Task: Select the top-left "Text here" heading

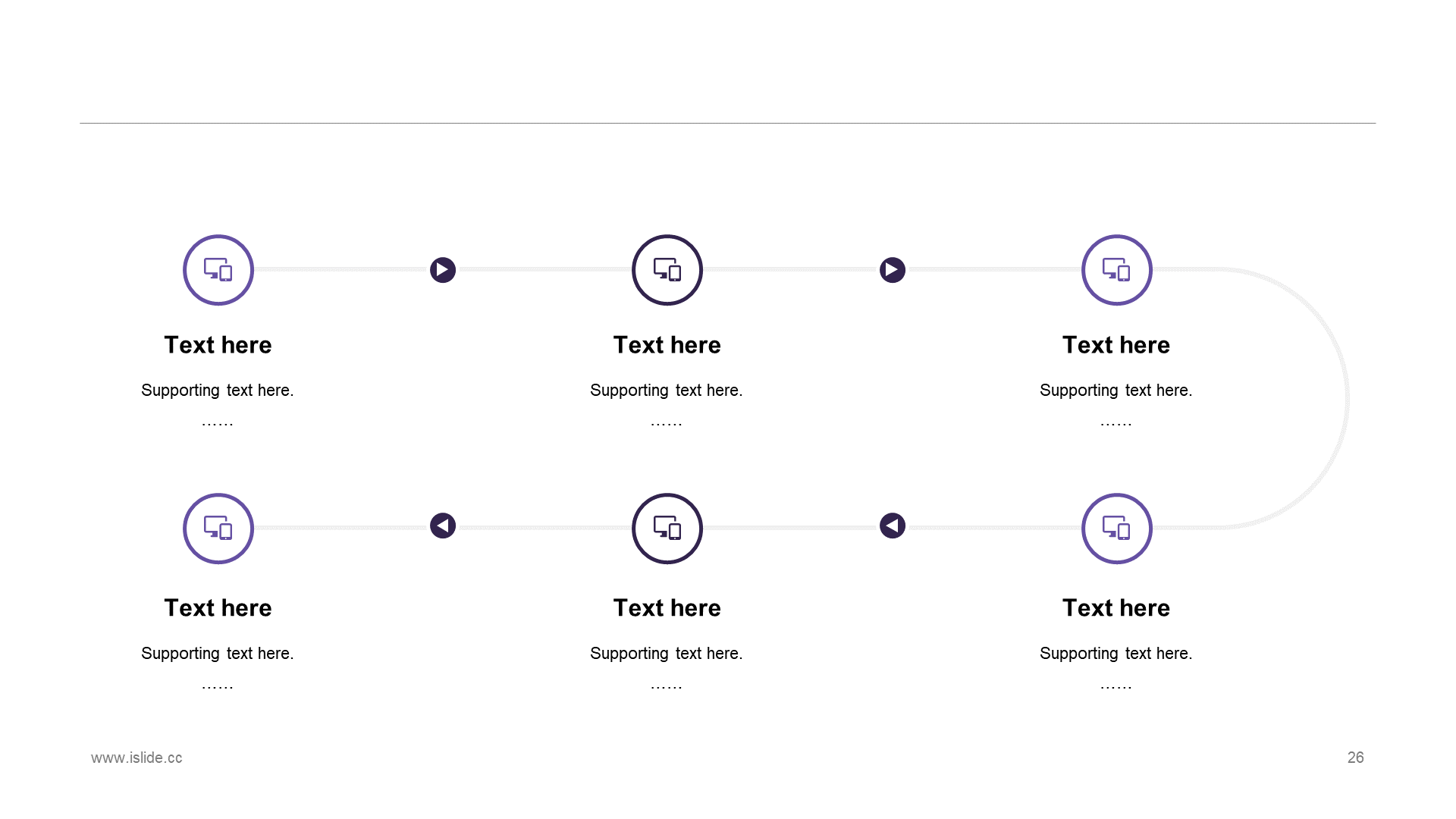Action: [218, 345]
